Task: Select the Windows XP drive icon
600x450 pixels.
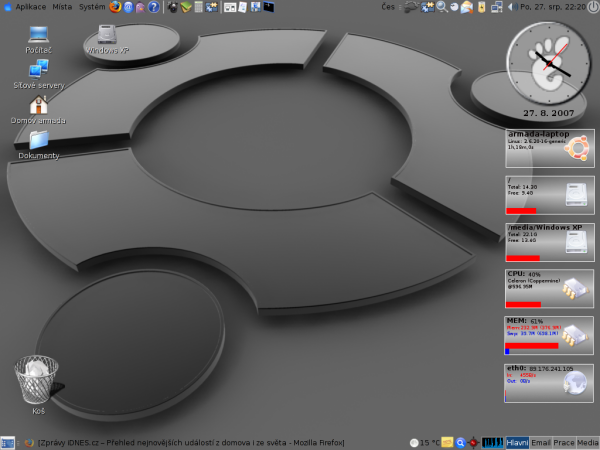Action: [x=107, y=40]
